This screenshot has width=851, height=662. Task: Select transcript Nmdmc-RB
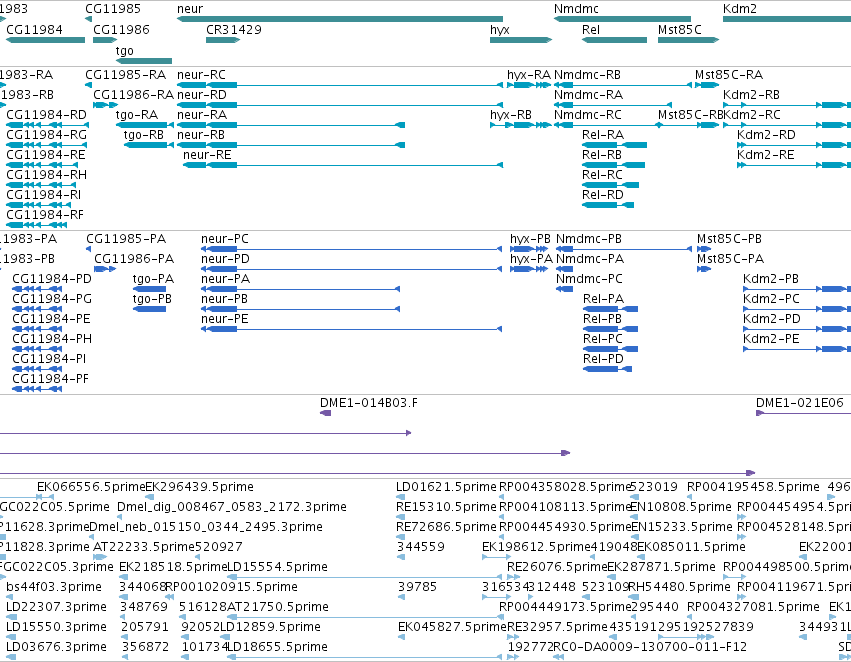pyautogui.click(x=623, y=85)
